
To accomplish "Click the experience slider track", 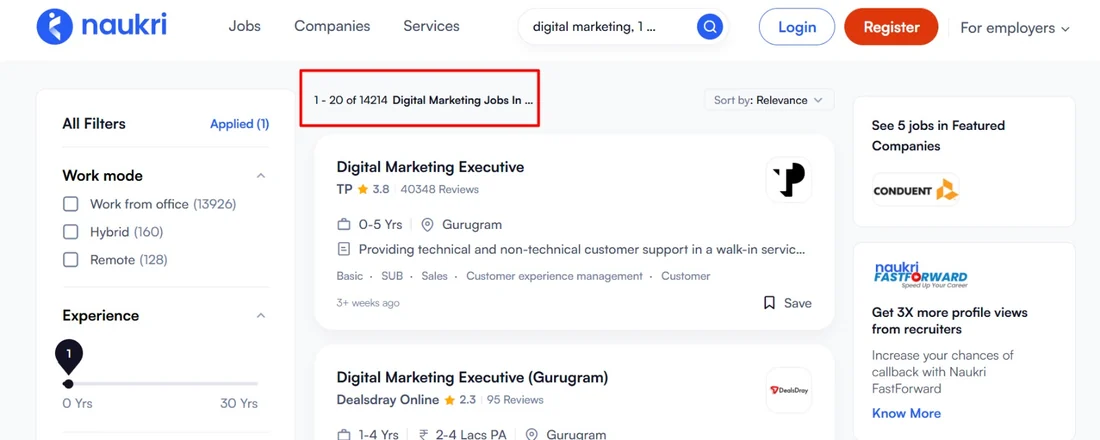I will tap(161, 384).
